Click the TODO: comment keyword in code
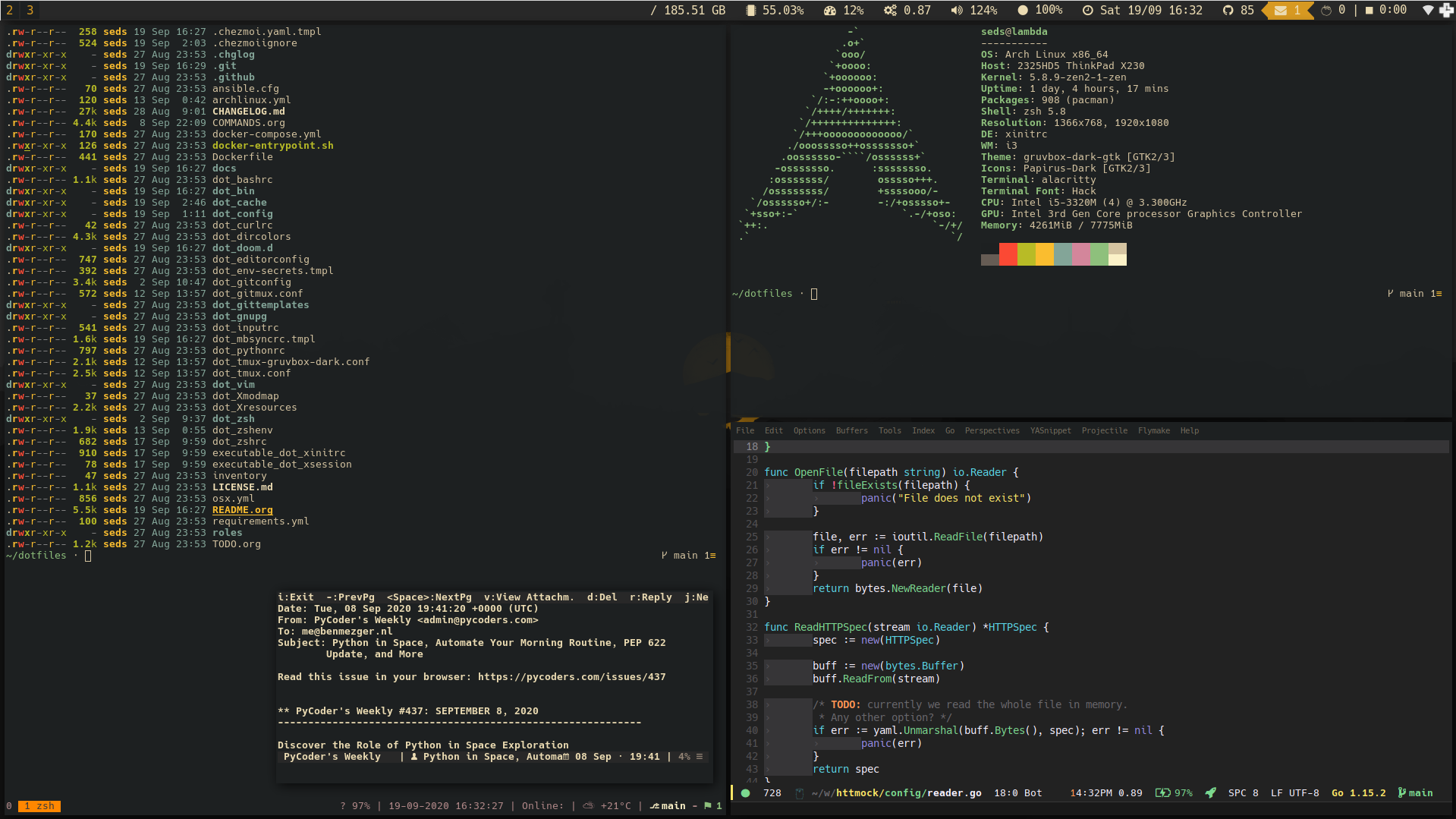 tap(845, 704)
